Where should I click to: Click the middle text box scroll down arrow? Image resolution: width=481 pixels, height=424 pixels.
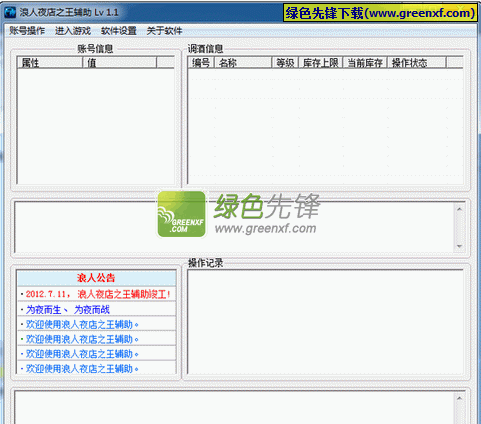coord(459,246)
